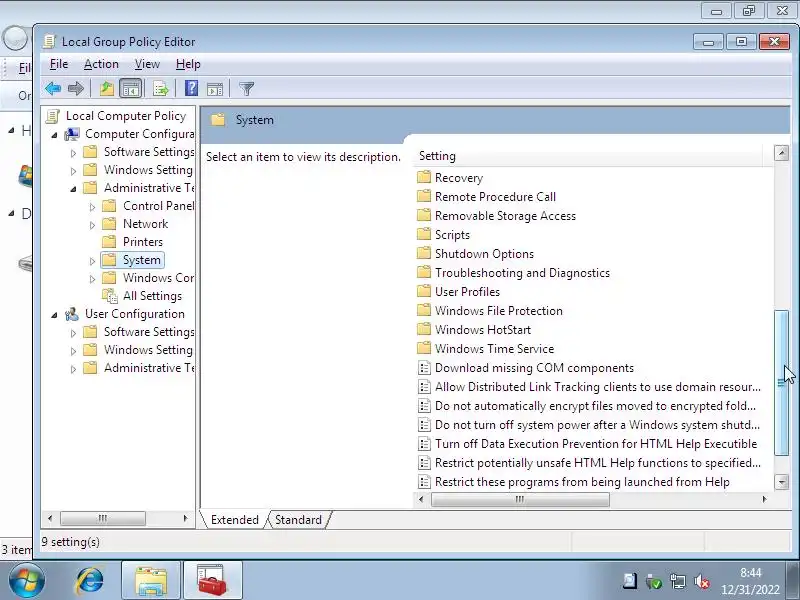Image resolution: width=800 pixels, height=600 pixels.
Task: Expand the Network tree node
Action: [x=92, y=224]
